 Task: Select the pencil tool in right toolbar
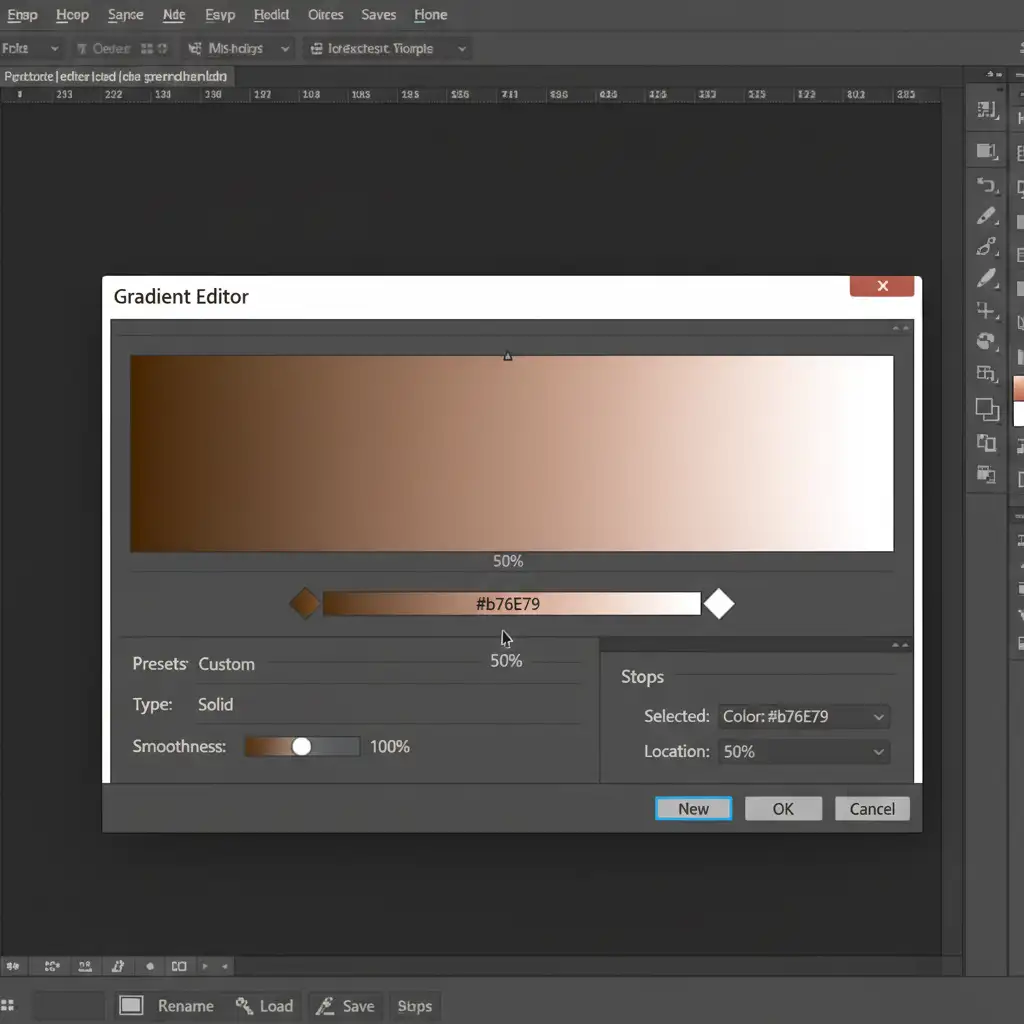pyautogui.click(x=987, y=216)
